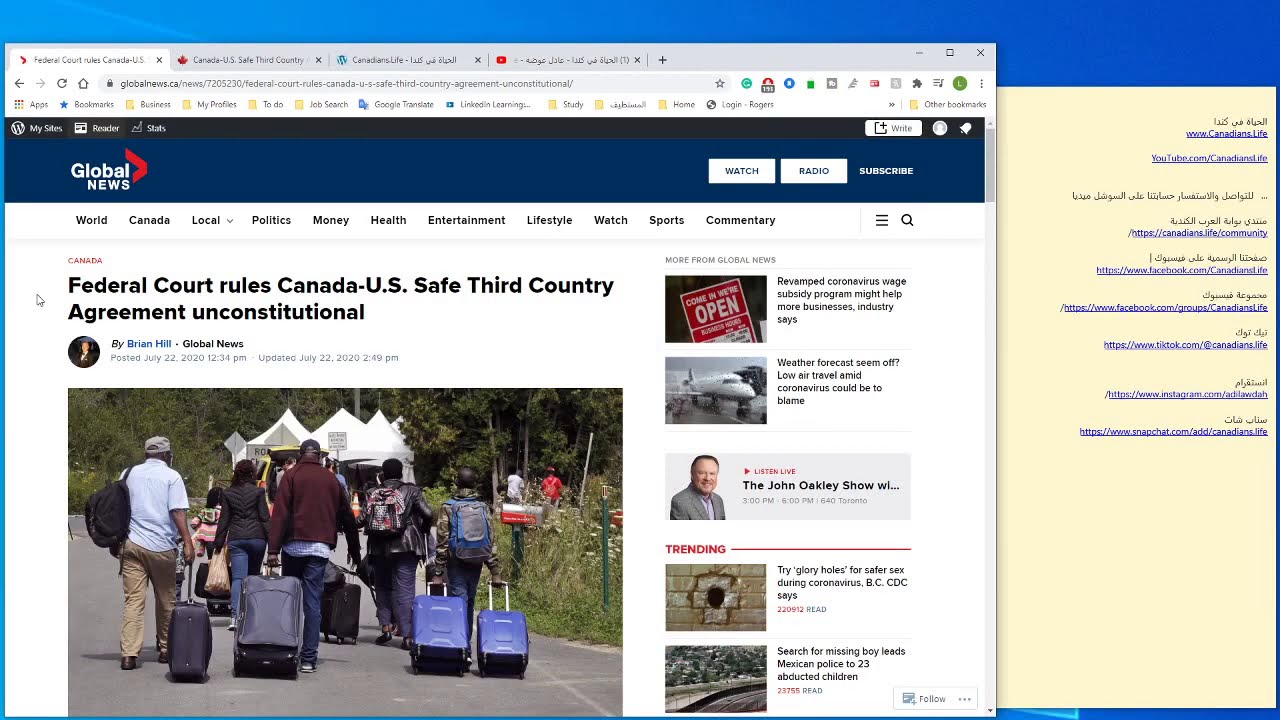Screen dimensions: 1280x720
Task: Open the hamburger menu icon beside search
Action: [881, 220]
